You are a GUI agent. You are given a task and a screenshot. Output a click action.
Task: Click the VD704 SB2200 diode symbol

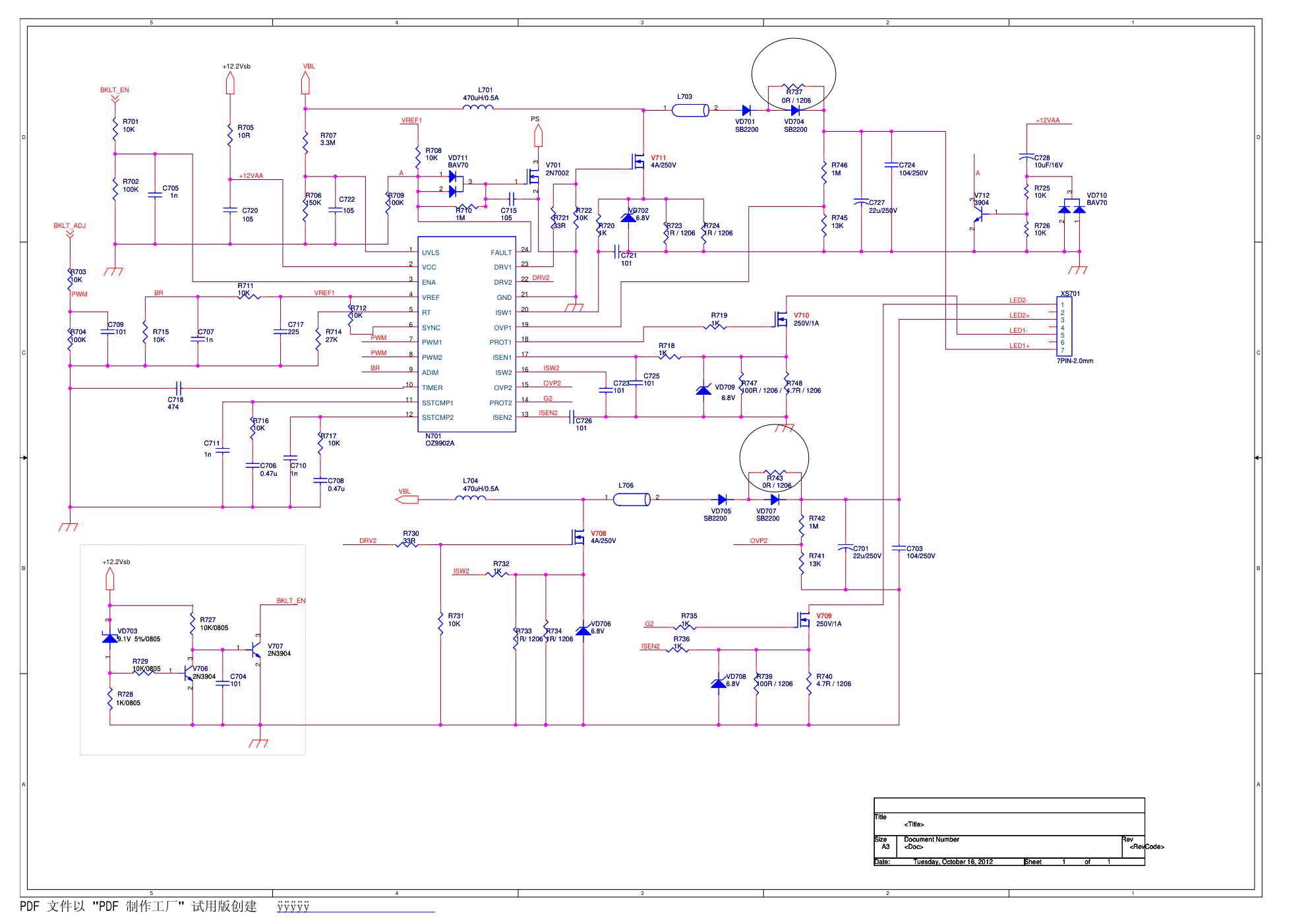795,111
